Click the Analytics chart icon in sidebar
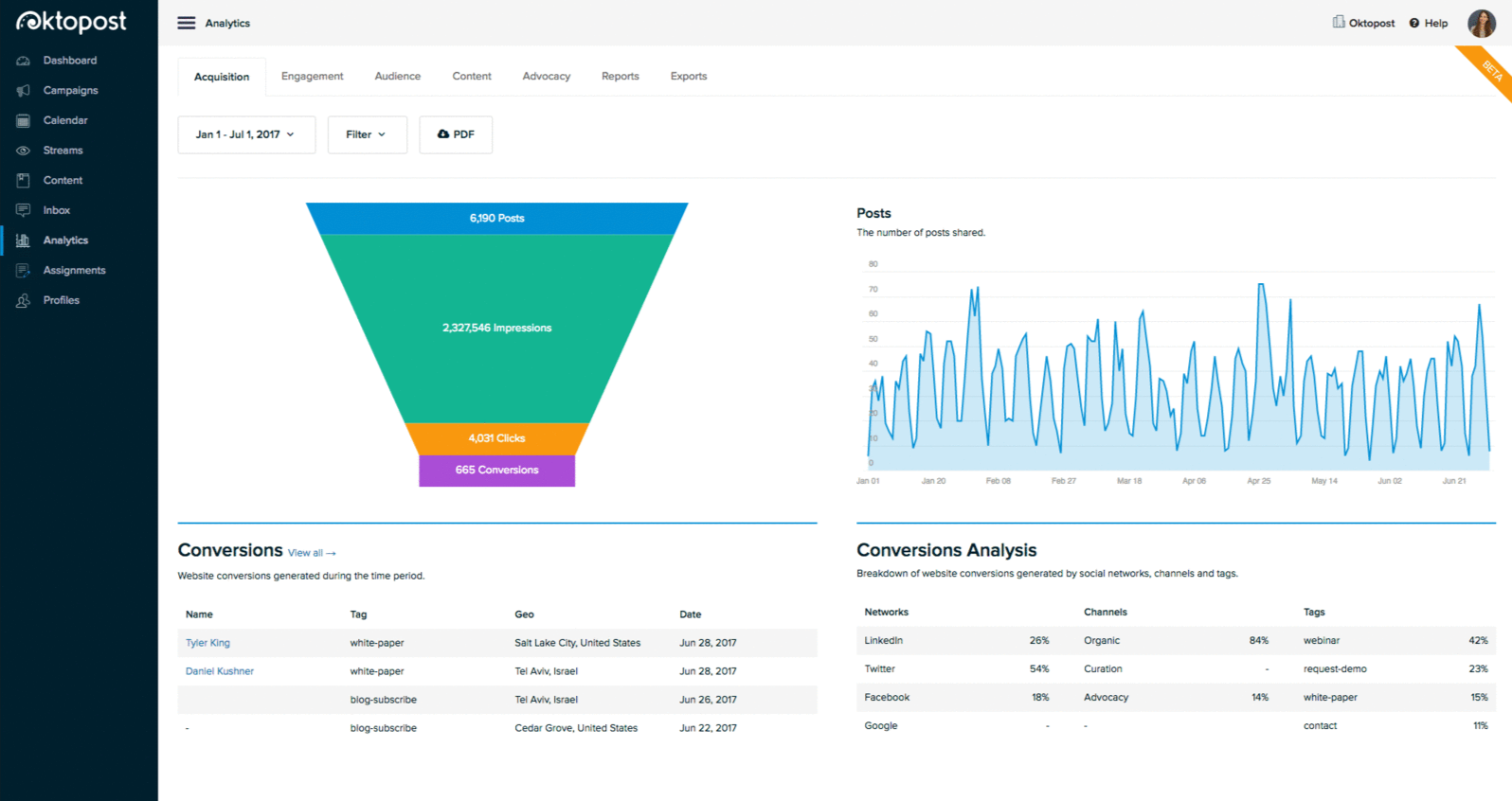The image size is (1512, 801). (x=24, y=240)
